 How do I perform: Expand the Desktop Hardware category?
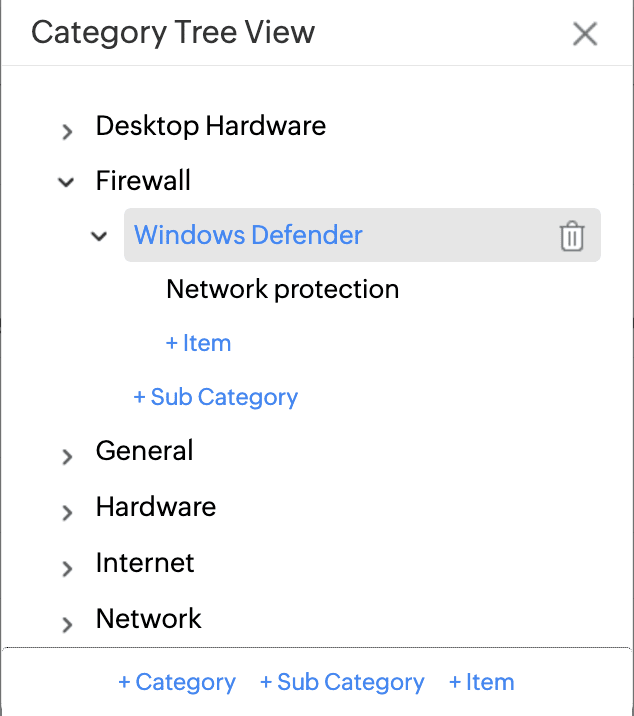tap(67, 130)
